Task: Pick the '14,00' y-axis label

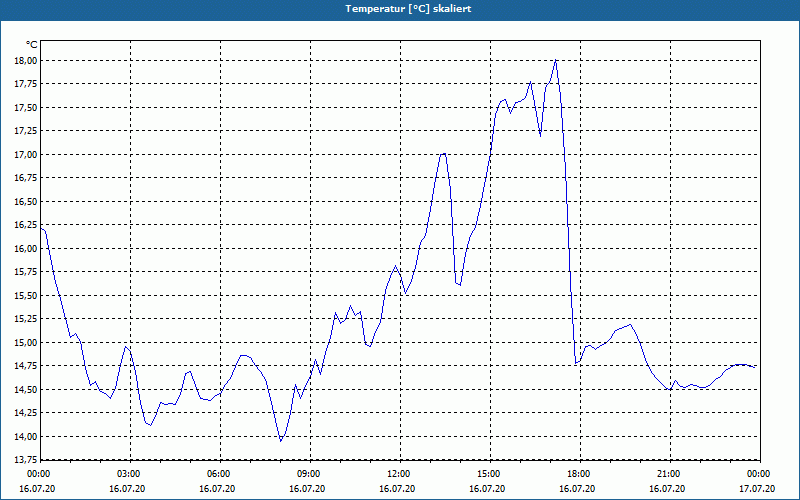Action: click(x=26, y=436)
